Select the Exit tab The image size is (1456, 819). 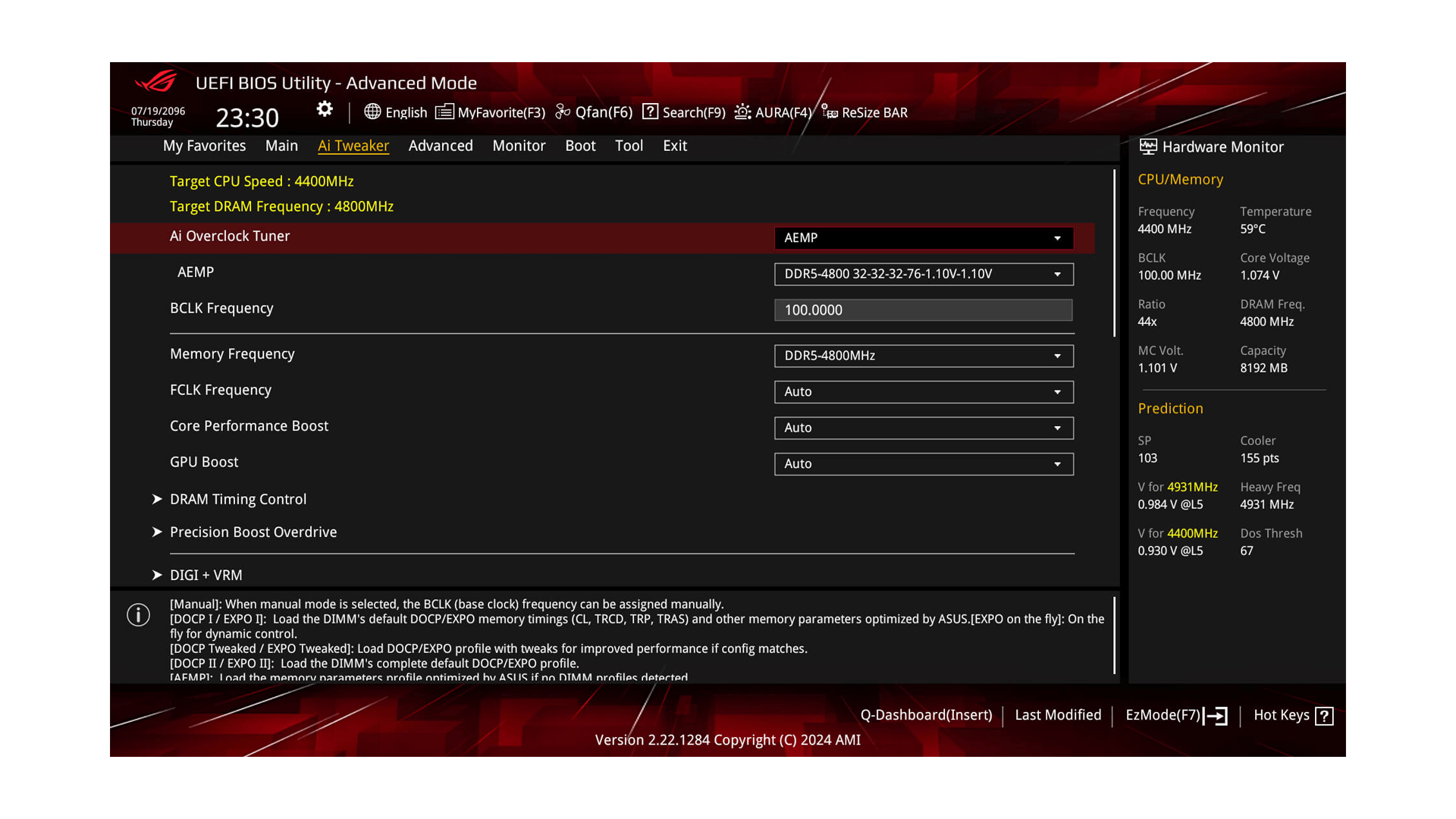(x=675, y=146)
